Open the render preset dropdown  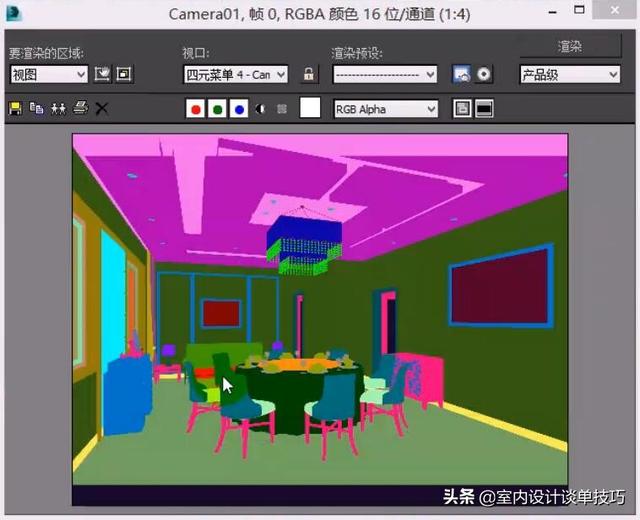(x=385, y=75)
